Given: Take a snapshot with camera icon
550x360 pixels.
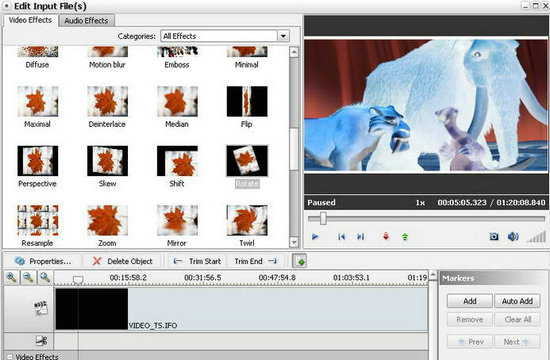Looking at the screenshot, I should point(494,236).
